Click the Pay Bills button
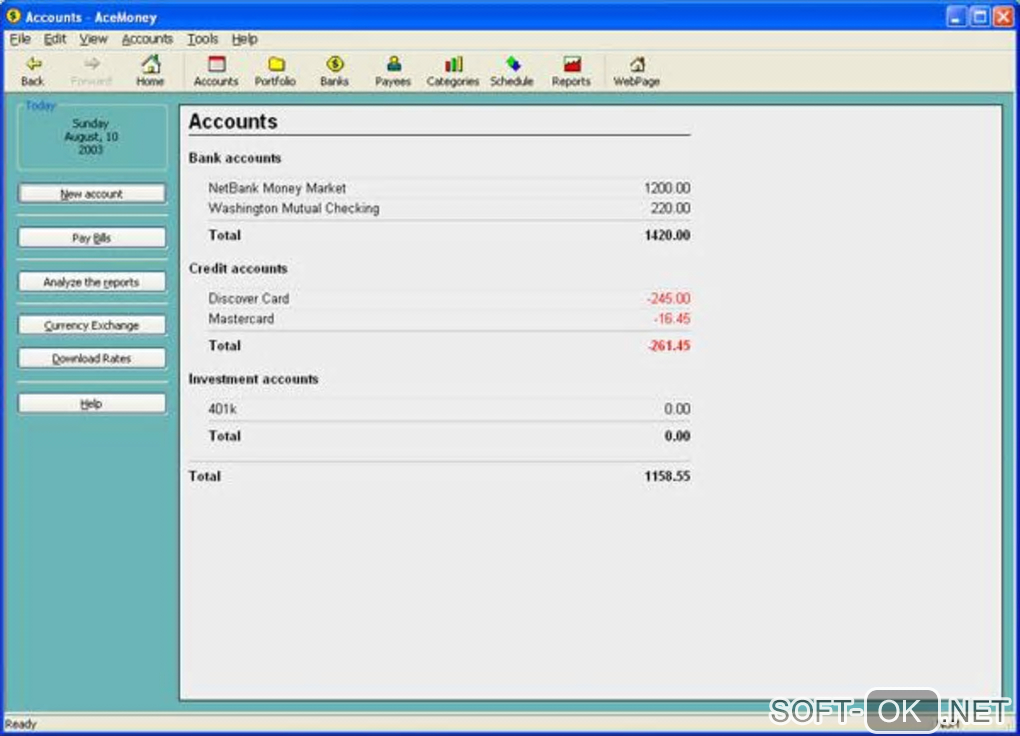 [x=92, y=238]
